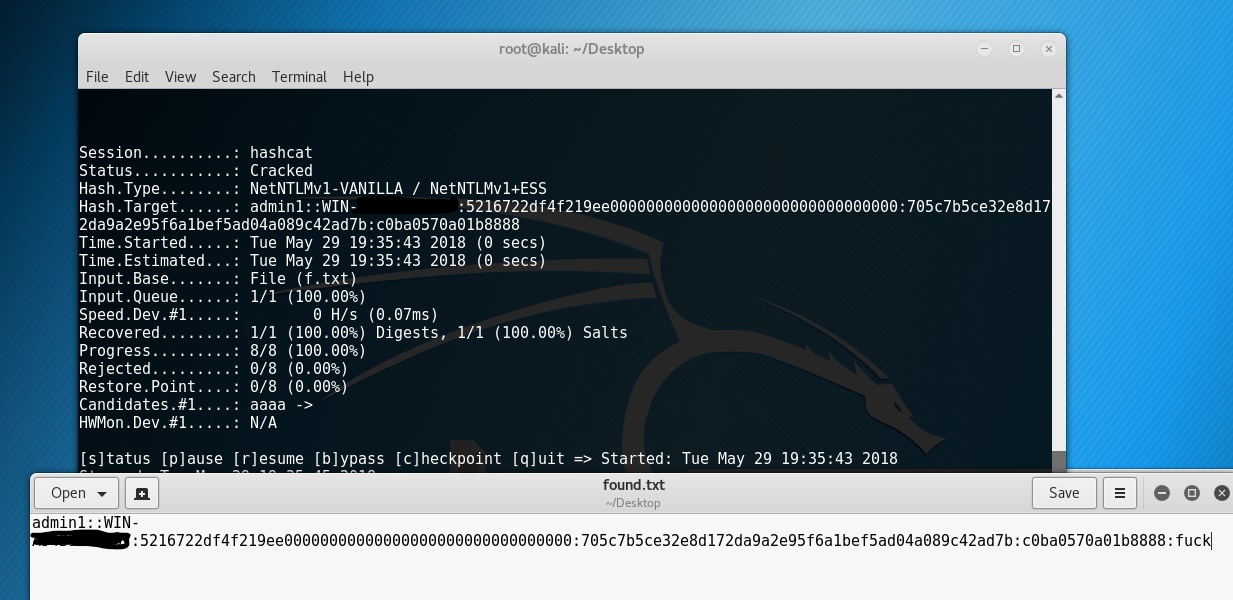Click the Recovered 1/1 Digests line
The height and width of the screenshot is (600, 1233).
pos(353,333)
